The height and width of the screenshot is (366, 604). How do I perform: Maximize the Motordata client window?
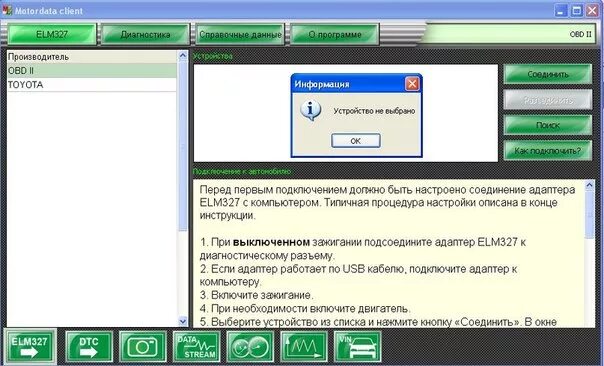click(577, 10)
